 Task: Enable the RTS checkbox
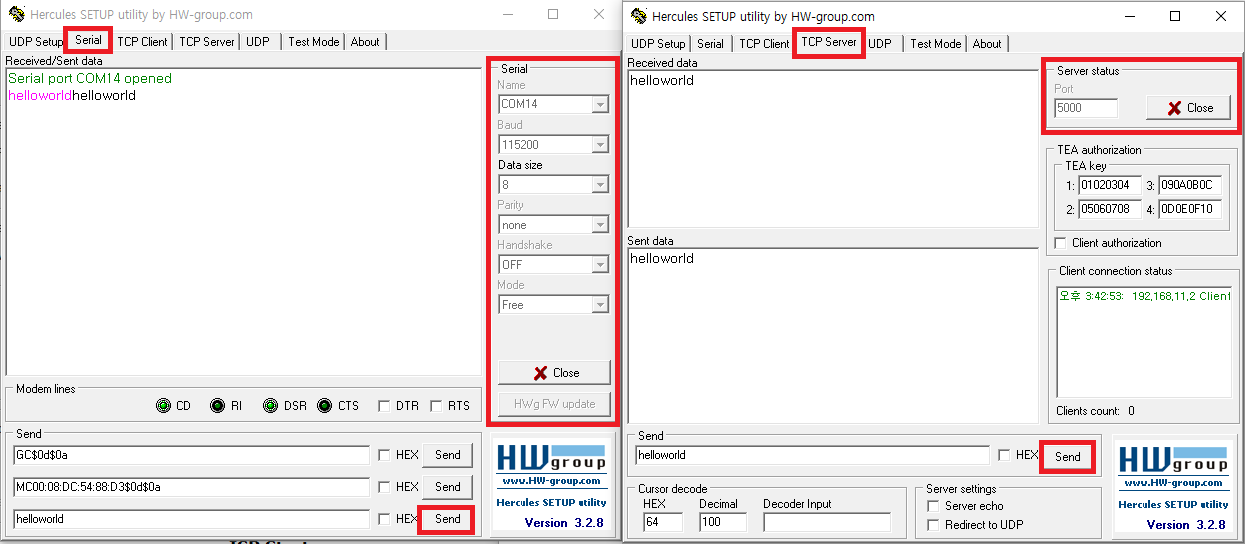436,406
